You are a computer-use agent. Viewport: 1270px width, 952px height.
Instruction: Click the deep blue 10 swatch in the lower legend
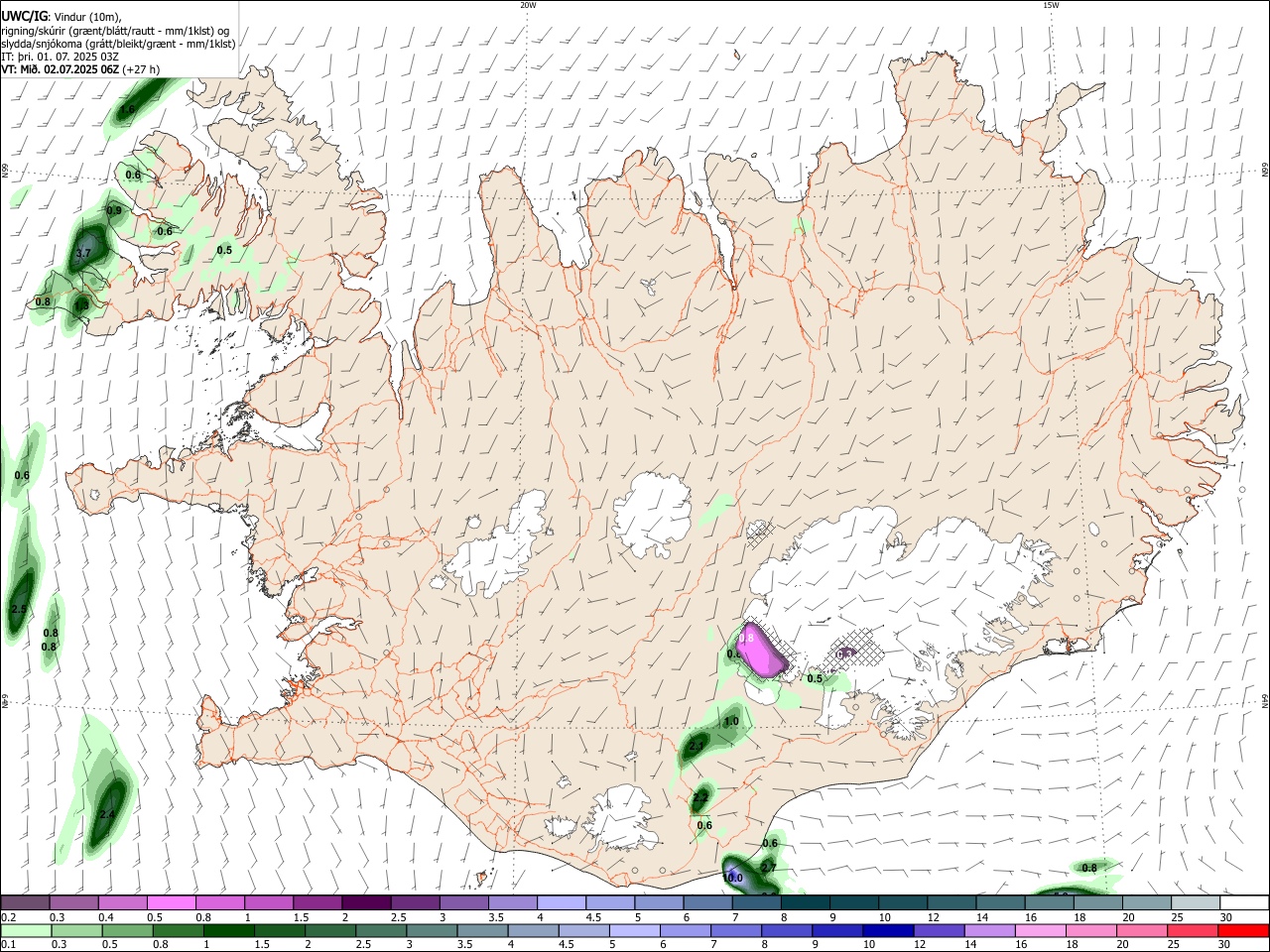888,930
